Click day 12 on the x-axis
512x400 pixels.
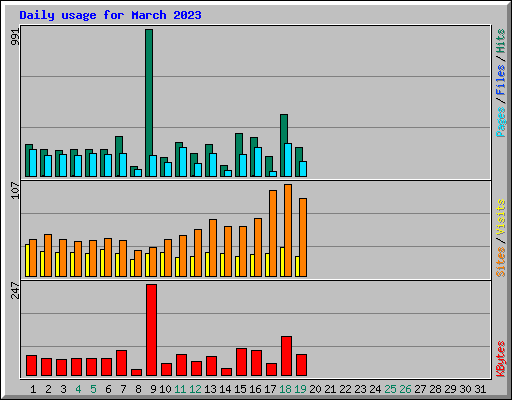pos(195,389)
